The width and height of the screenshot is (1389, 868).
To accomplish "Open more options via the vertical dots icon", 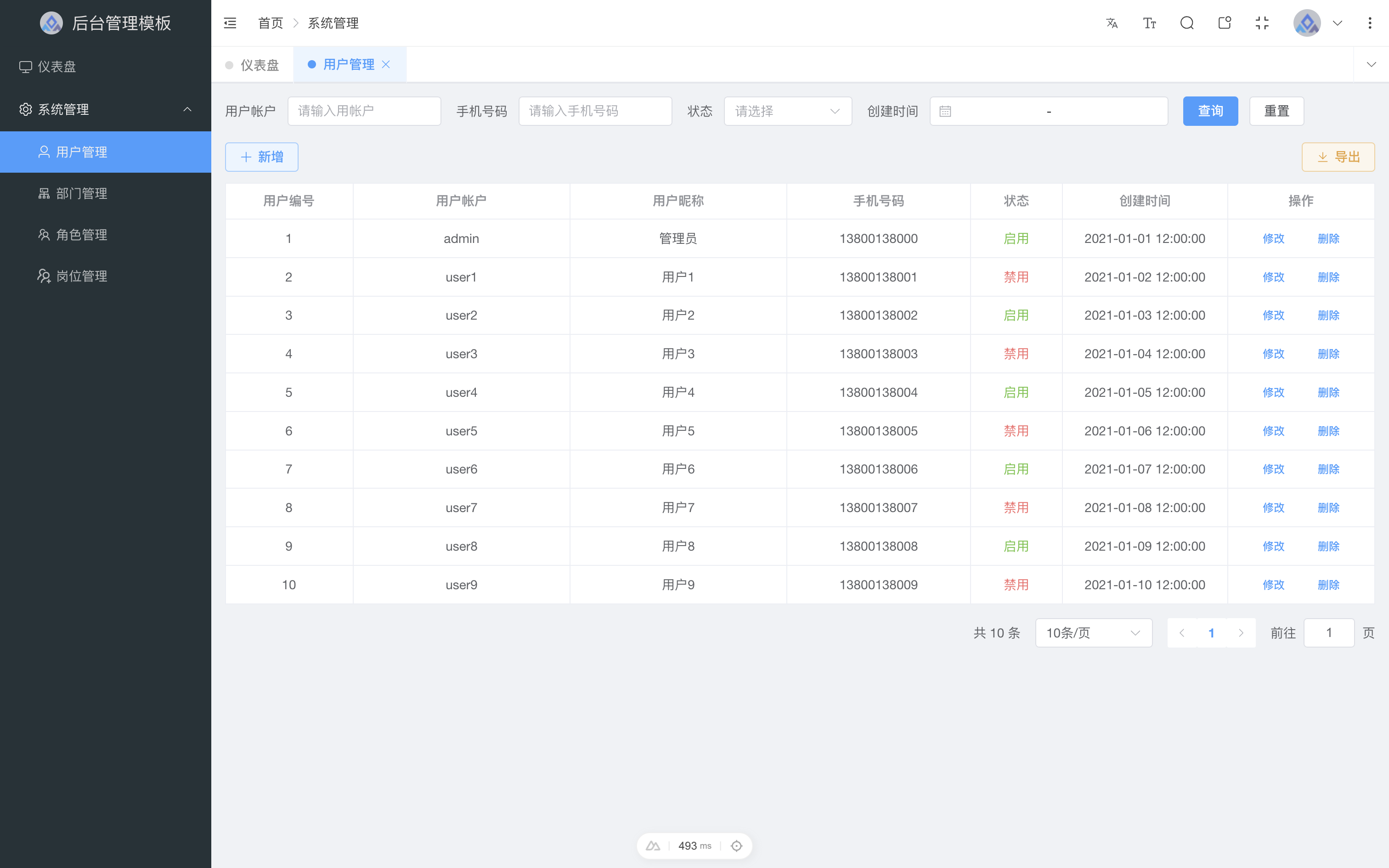I will click(x=1371, y=23).
